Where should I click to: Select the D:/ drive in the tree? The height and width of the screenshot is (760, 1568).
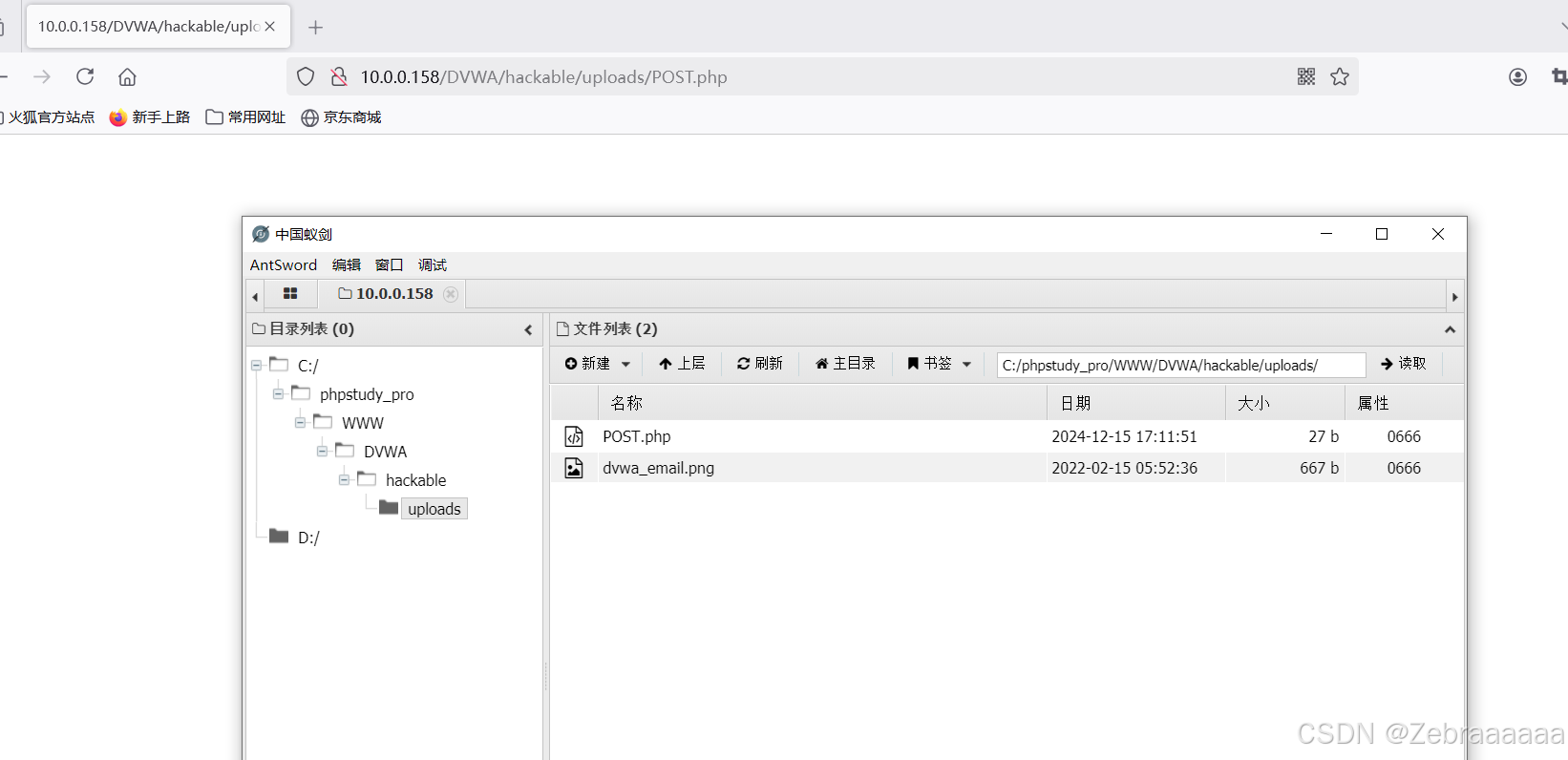point(308,538)
